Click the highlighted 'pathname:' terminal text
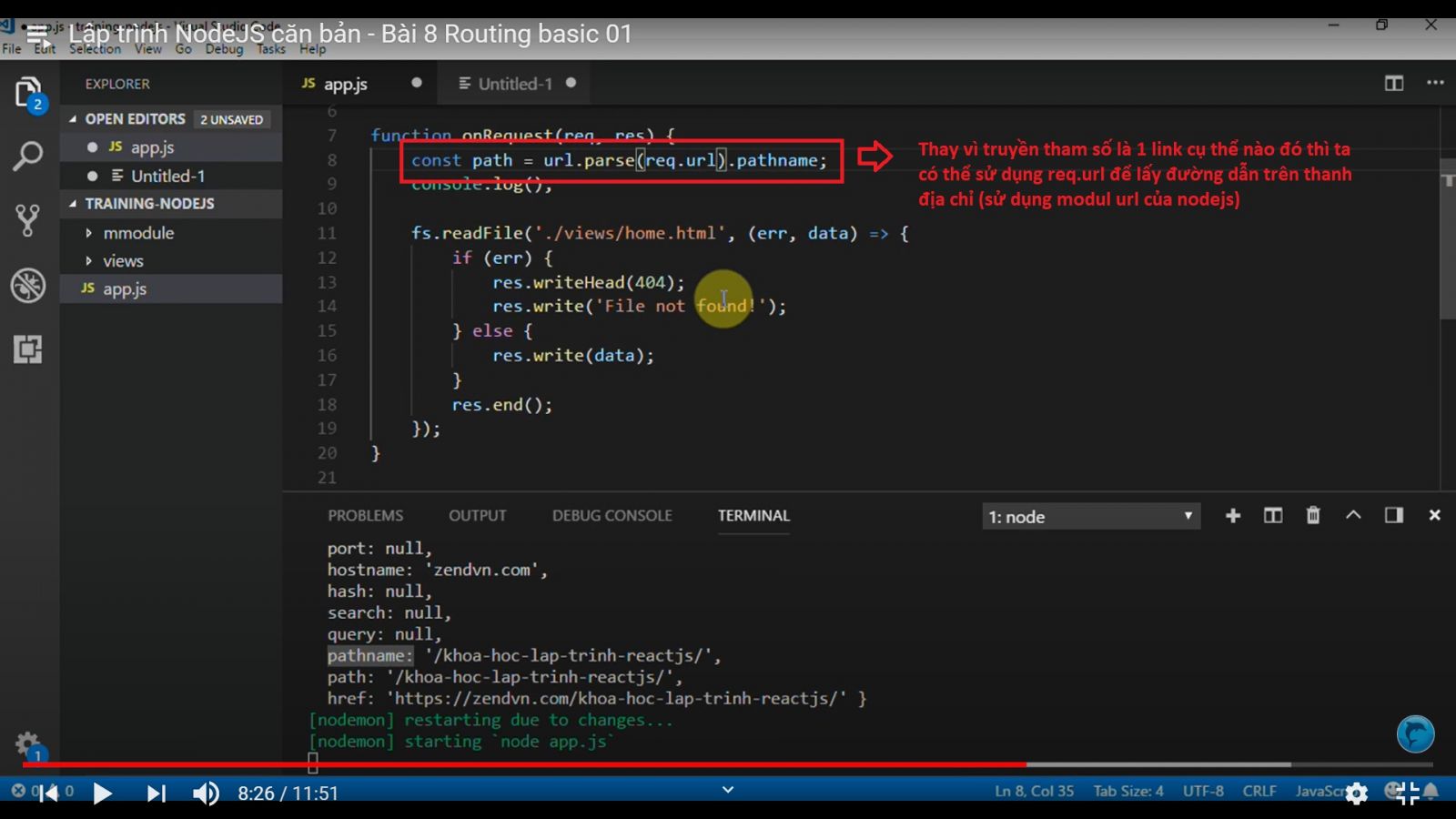The height and width of the screenshot is (819, 1456). point(370,656)
